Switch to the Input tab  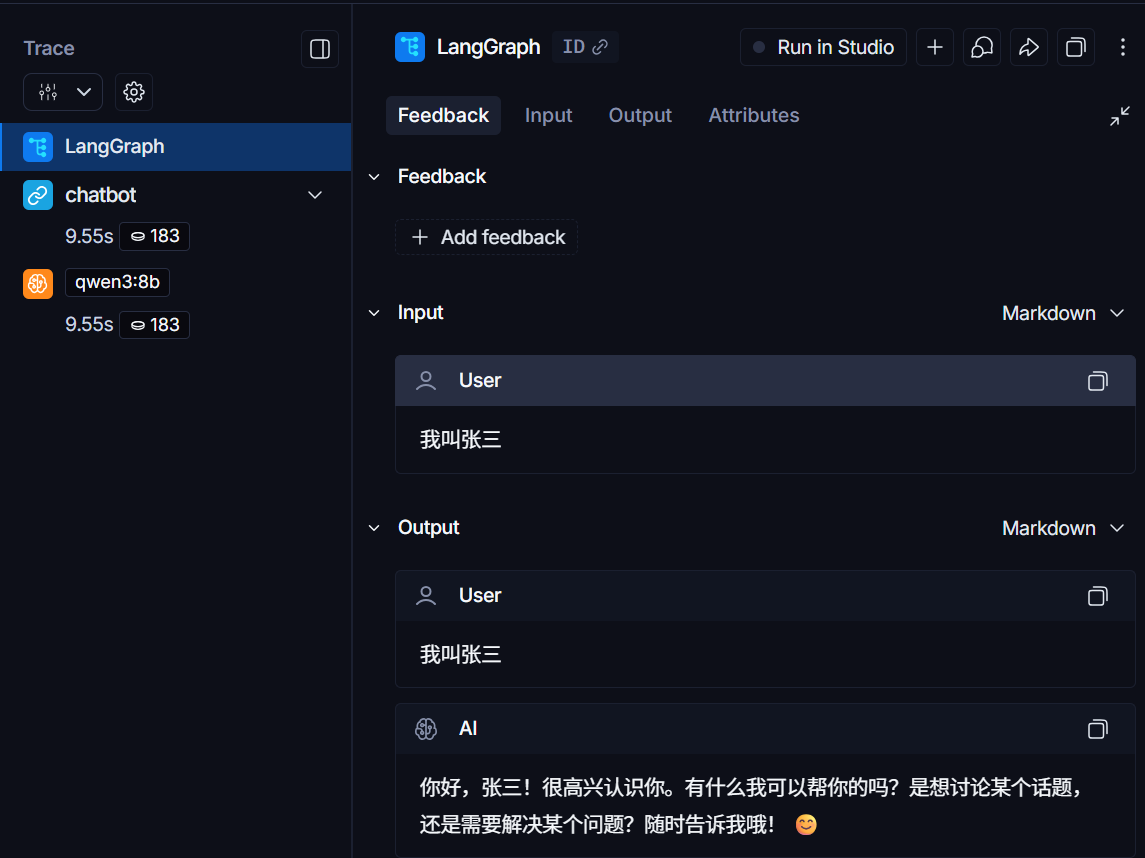[548, 115]
